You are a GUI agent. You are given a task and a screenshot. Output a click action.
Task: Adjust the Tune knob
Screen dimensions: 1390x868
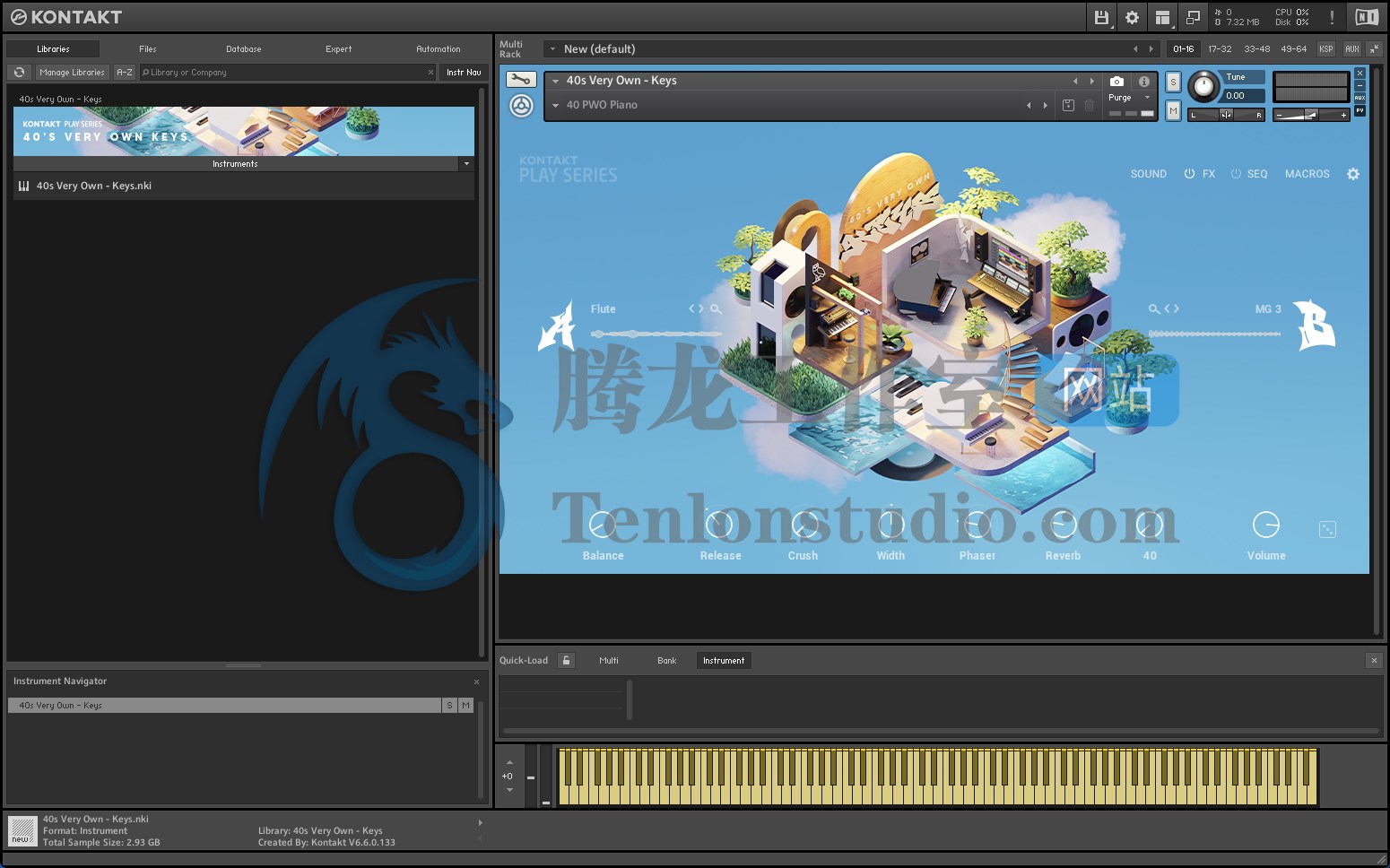pyautogui.click(x=1204, y=87)
